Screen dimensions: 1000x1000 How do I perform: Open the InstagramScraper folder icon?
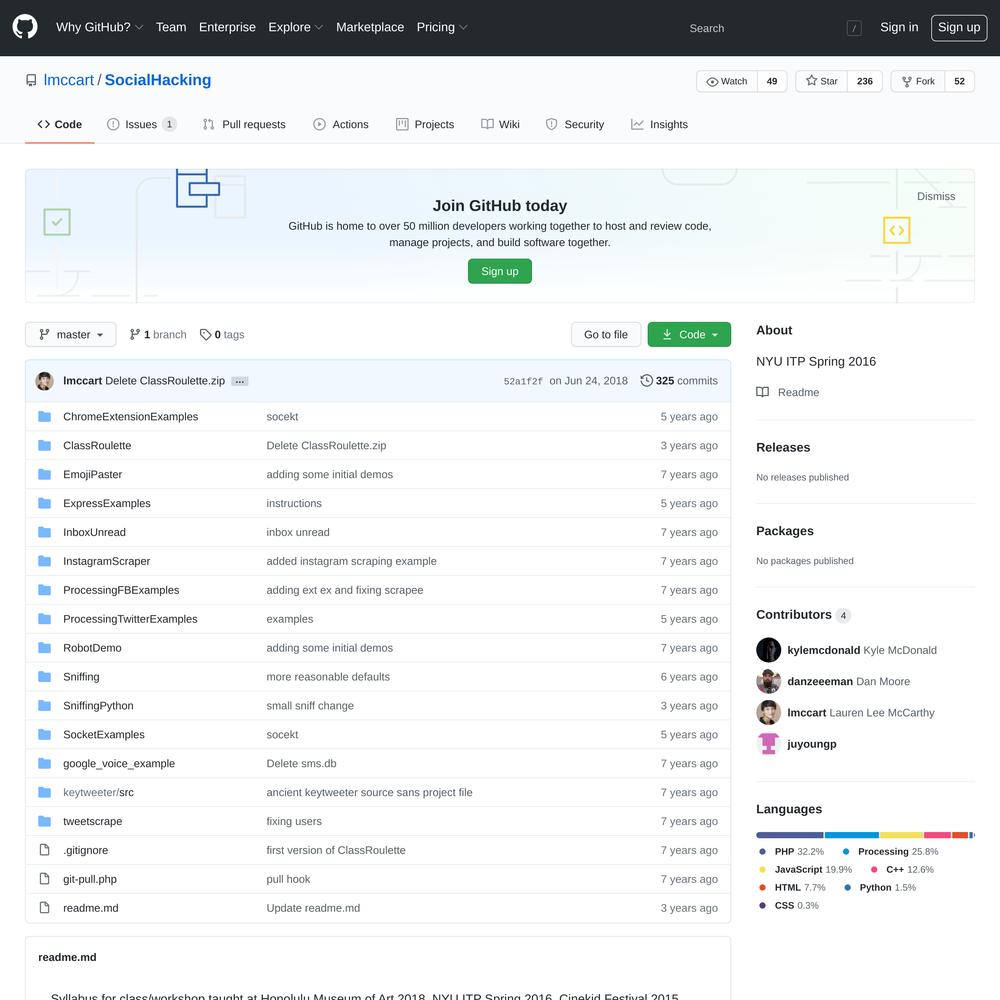point(45,561)
